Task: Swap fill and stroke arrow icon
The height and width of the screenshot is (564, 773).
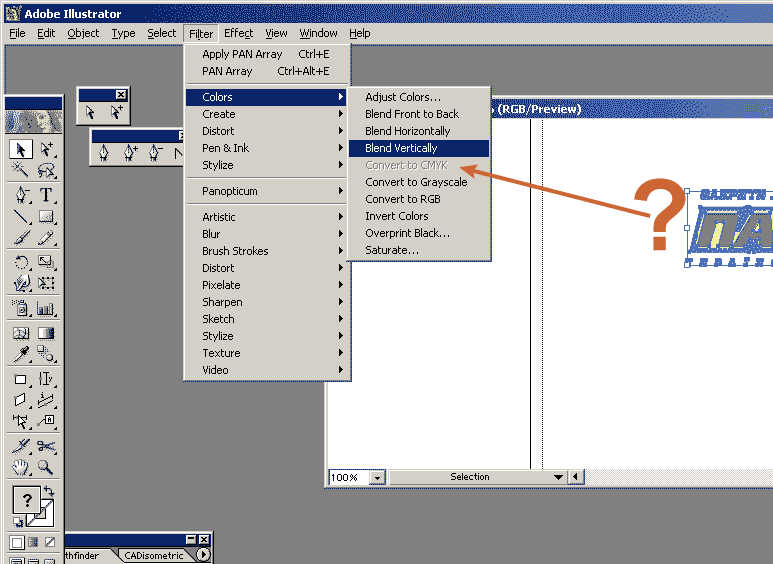Action: pyautogui.click(x=48, y=491)
